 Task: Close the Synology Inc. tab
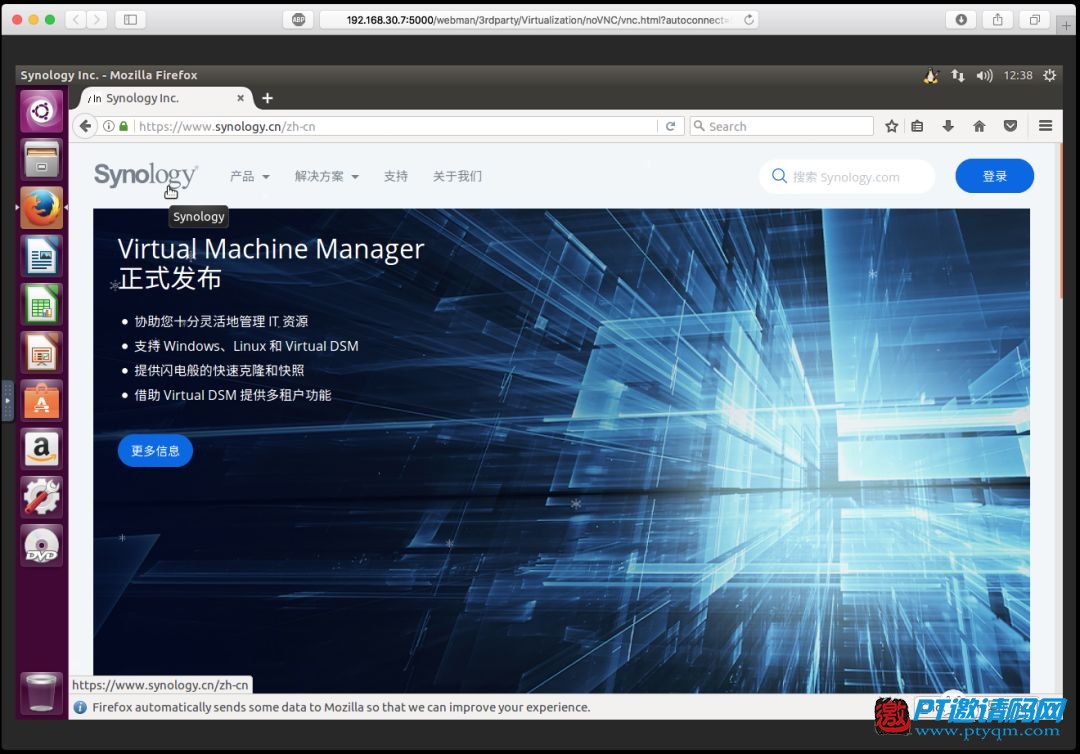[x=240, y=98]
